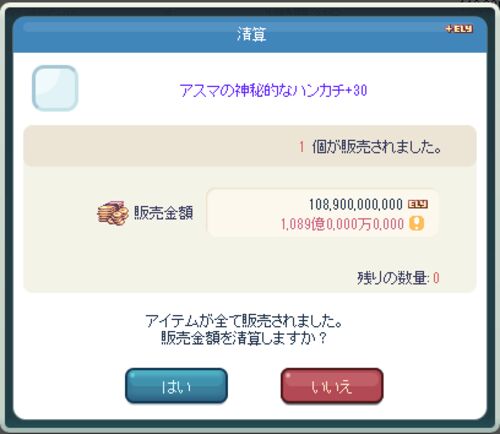
Task: Click the beige sold-count banner bar
Action: point(250,146)
